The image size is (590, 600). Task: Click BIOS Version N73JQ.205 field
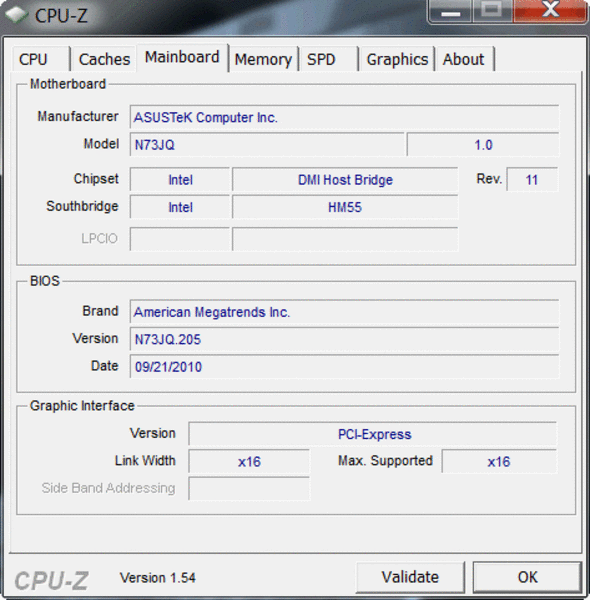coord(344,339)
